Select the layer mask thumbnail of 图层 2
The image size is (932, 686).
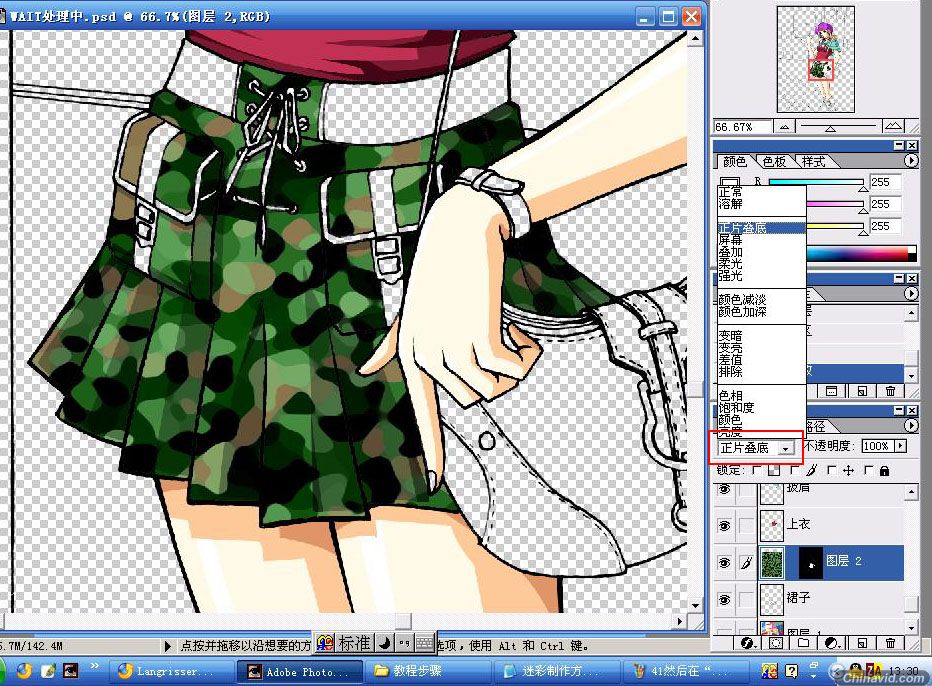point(810,562)
